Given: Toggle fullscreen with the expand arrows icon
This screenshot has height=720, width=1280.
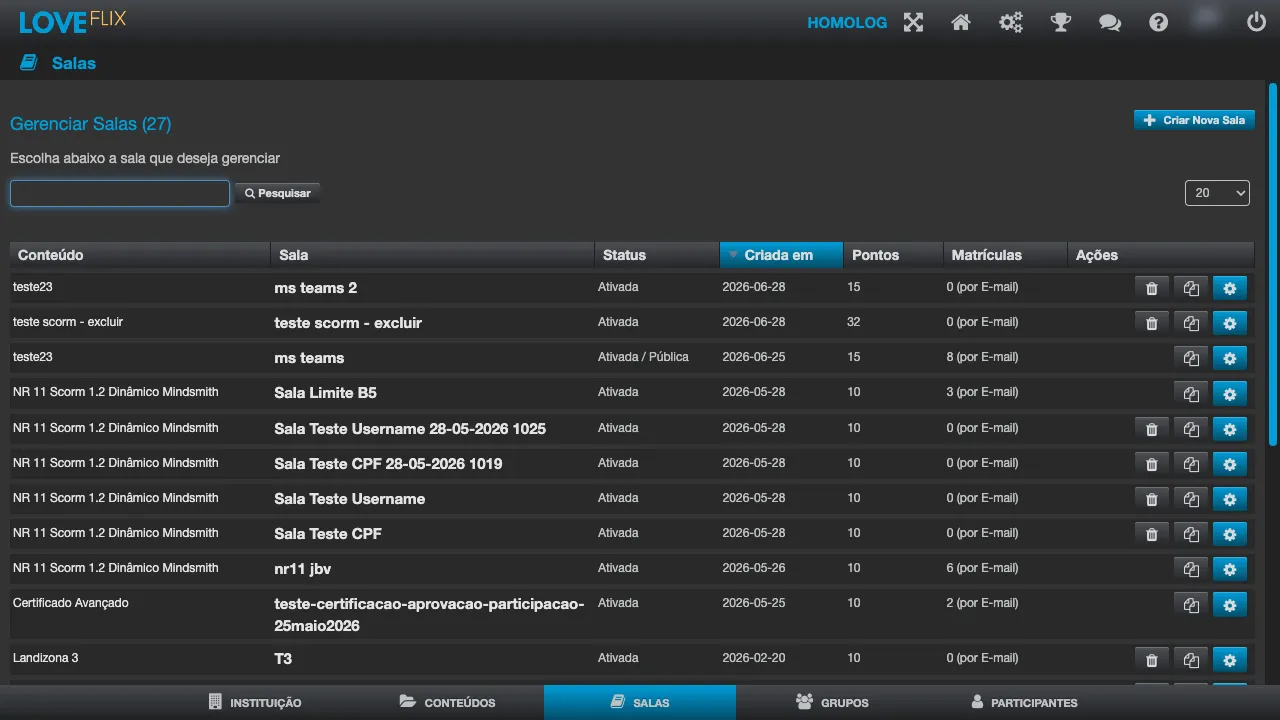Looking at the screenshot, I should pos(913,22).
